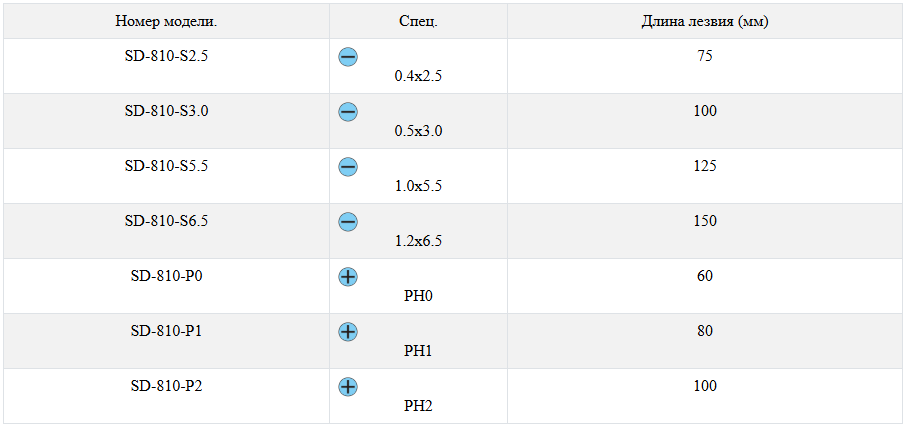Image resolution: width=907 pixels, height=428 pixels.
Task: Click the slotted icon beside 1.2x6.5
Action: coord(348,222)
